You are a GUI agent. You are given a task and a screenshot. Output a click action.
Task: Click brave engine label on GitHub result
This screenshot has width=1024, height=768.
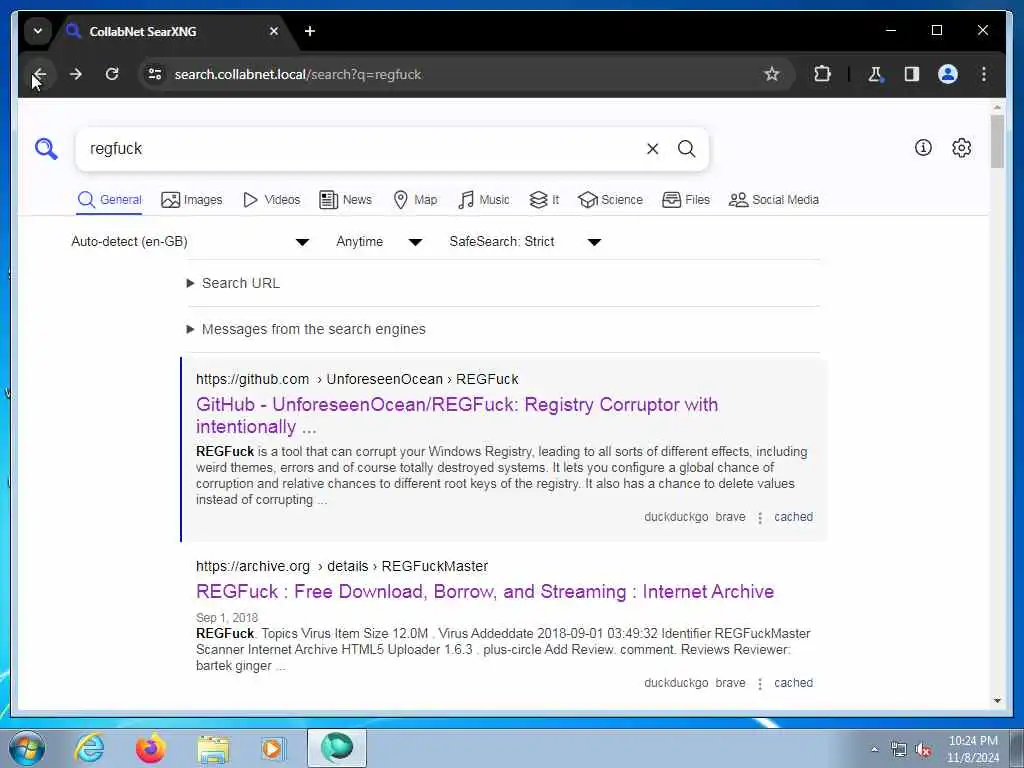(x=730, y=517)
